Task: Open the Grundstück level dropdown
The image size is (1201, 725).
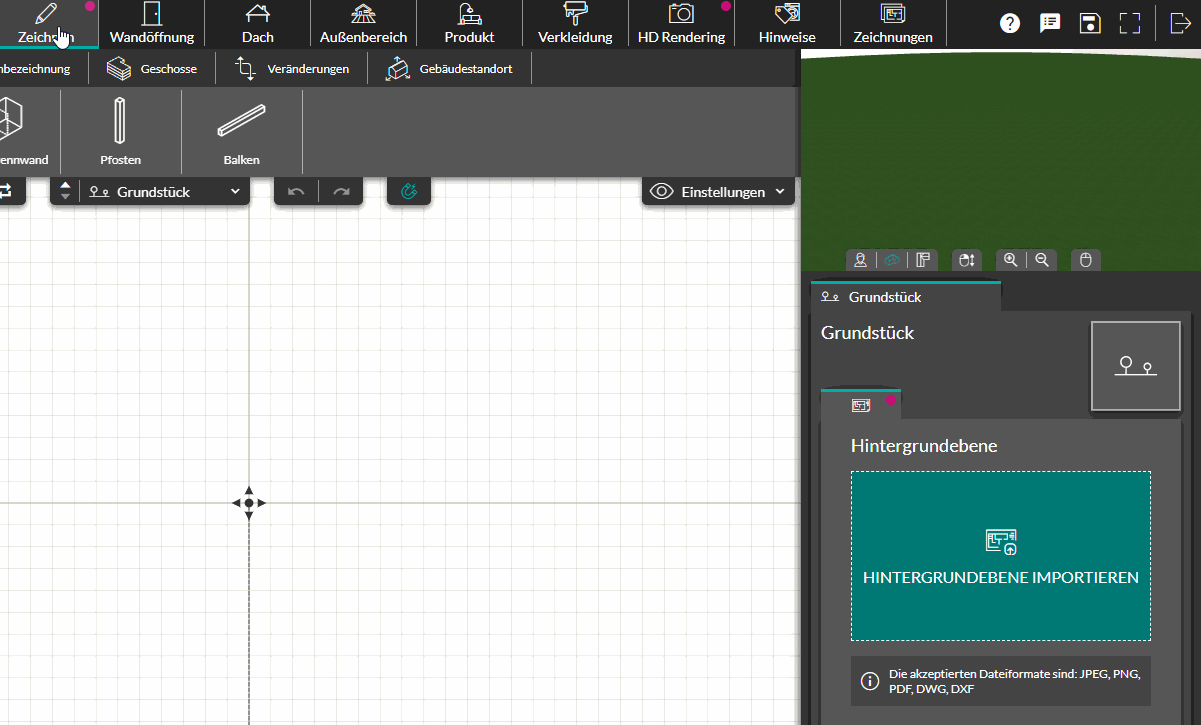Action: tap(165, 192)
